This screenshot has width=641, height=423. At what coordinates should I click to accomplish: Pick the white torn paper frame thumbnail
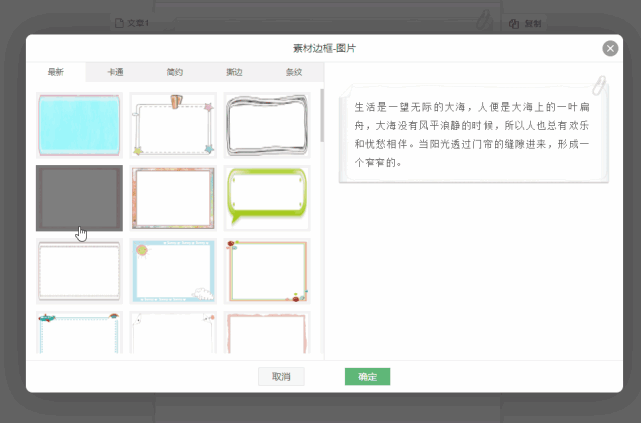pos(173,332)
